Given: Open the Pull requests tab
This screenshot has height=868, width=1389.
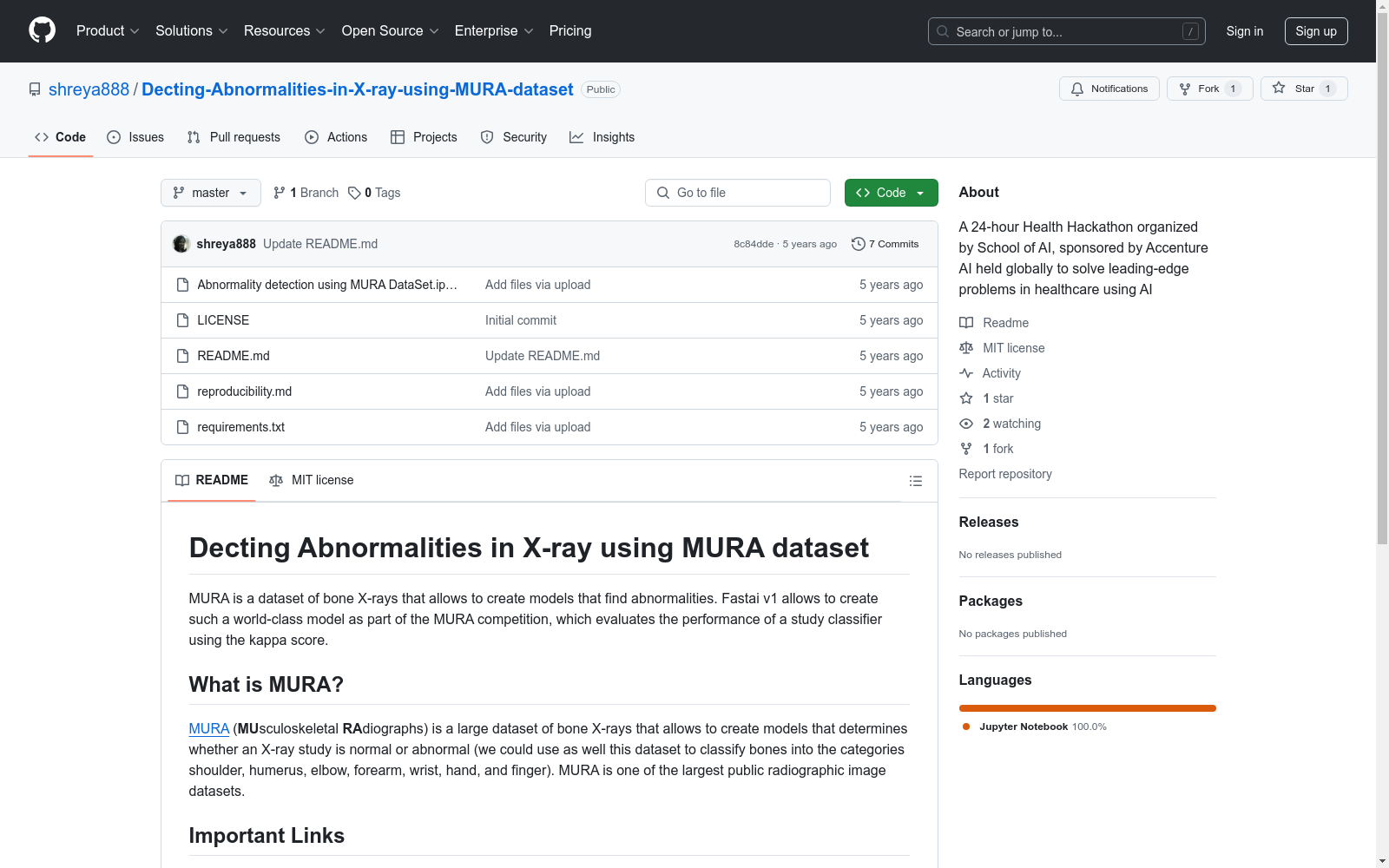Looking at the screenshot, I should (x=234, y=137).
